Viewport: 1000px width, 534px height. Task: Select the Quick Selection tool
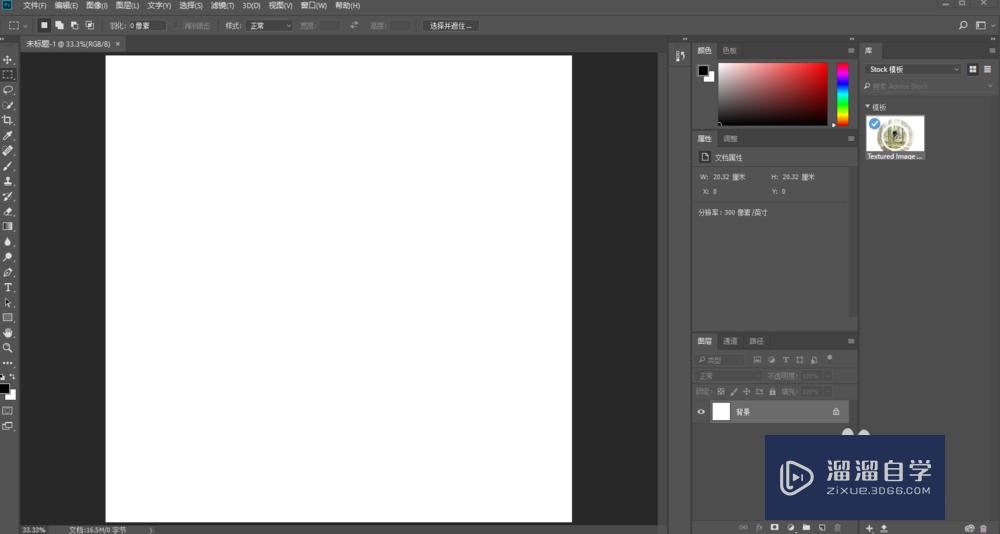point(8,105)
